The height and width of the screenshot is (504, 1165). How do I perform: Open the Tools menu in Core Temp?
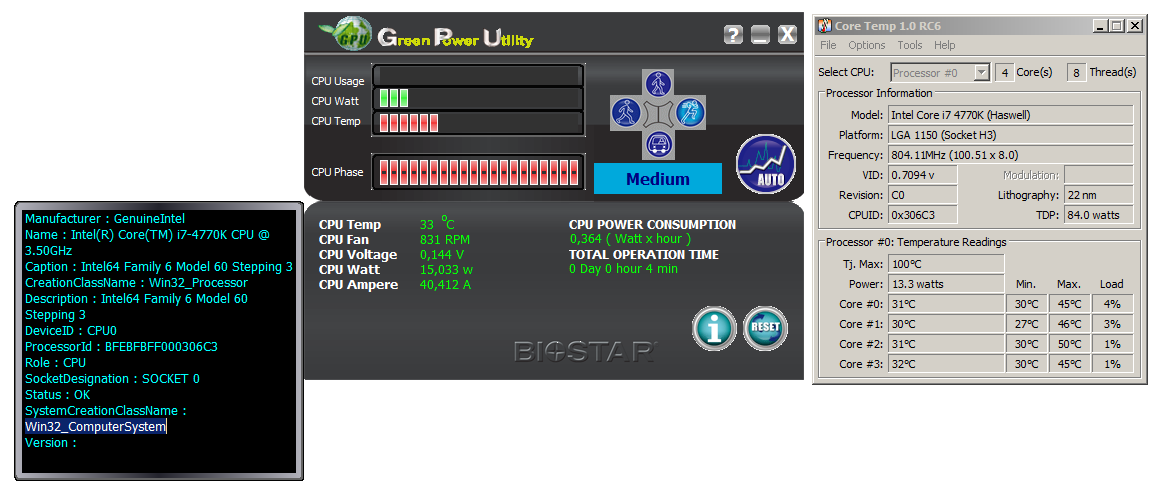(909, 45)
